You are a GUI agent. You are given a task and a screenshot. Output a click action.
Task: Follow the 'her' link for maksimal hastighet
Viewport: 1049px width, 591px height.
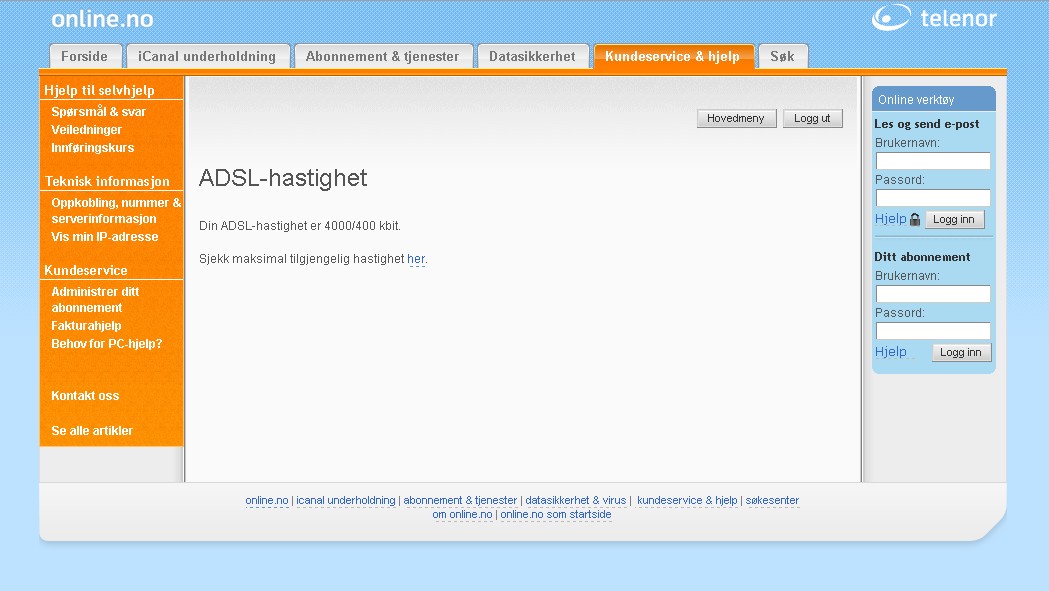pyautogui.click(x=416, y=259)
